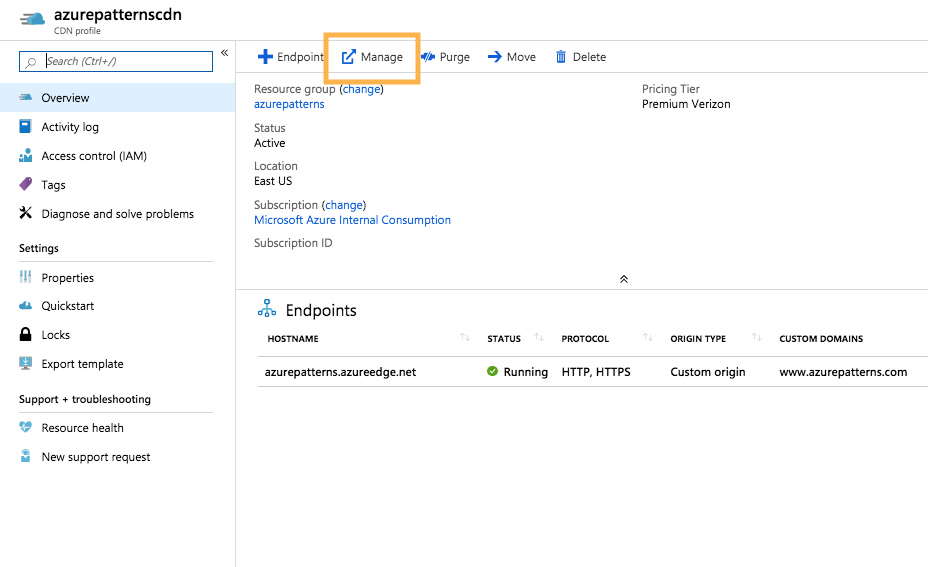
Task: Click change link beside Resource group
Action: point(362,89)
